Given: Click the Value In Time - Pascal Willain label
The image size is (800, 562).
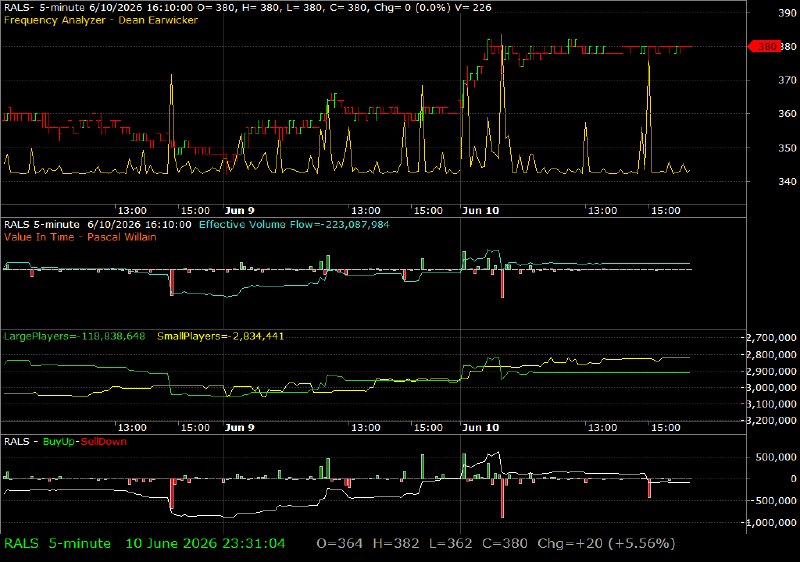Looking at the screenshot, I should [x=80, y=237].
